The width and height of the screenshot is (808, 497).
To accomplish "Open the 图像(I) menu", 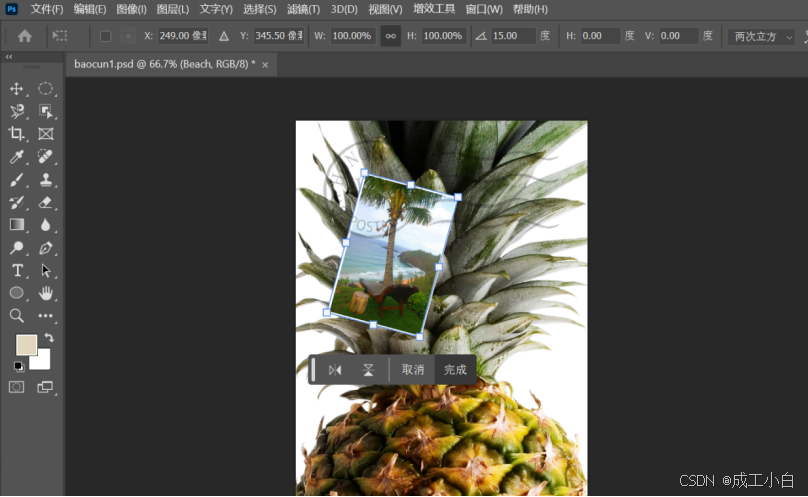I will tap(131, 9).
